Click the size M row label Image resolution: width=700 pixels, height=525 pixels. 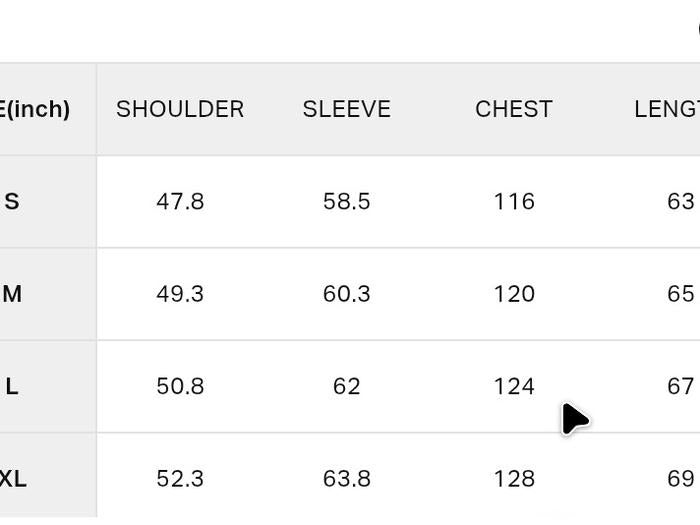pos(12,294)
